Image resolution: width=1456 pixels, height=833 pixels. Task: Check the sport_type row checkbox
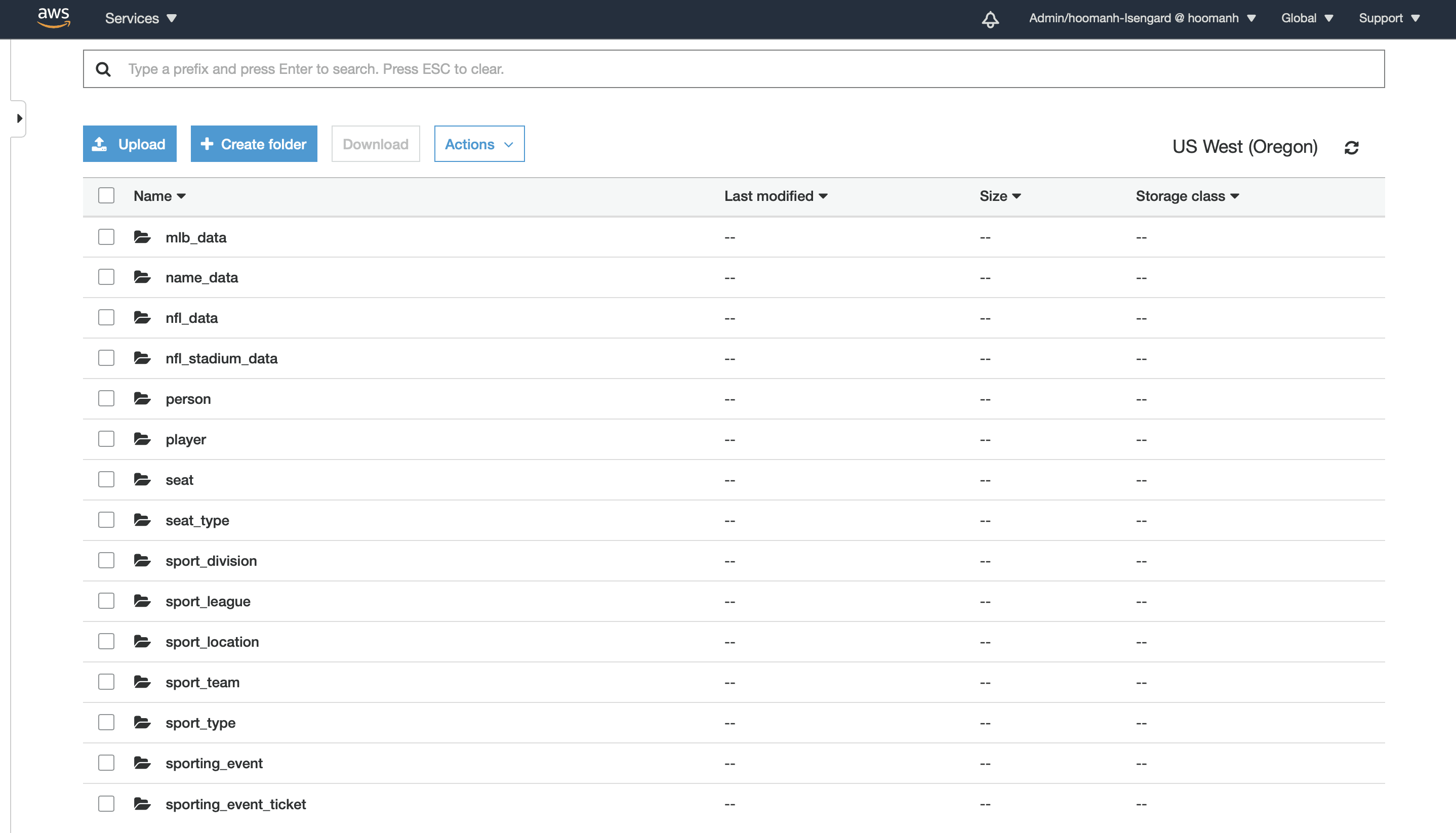pos(106,723)
